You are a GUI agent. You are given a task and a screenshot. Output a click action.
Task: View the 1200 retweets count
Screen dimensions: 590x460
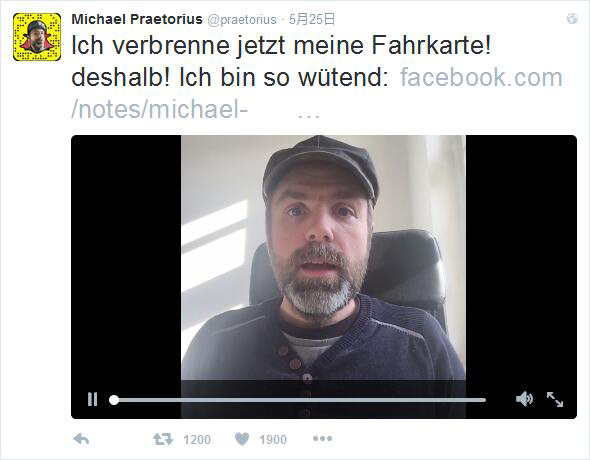(197, 439)
